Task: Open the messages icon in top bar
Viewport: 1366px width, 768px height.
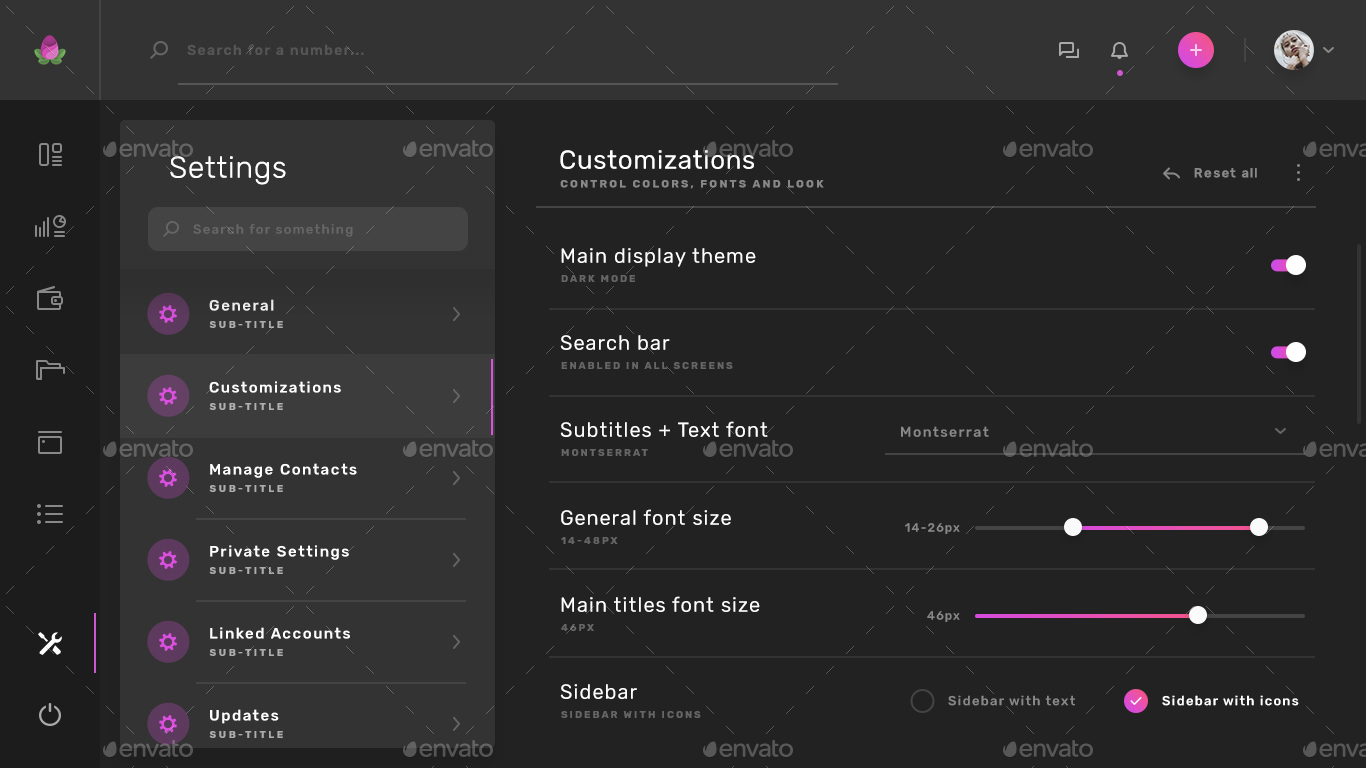Action: coord(1068,49)
